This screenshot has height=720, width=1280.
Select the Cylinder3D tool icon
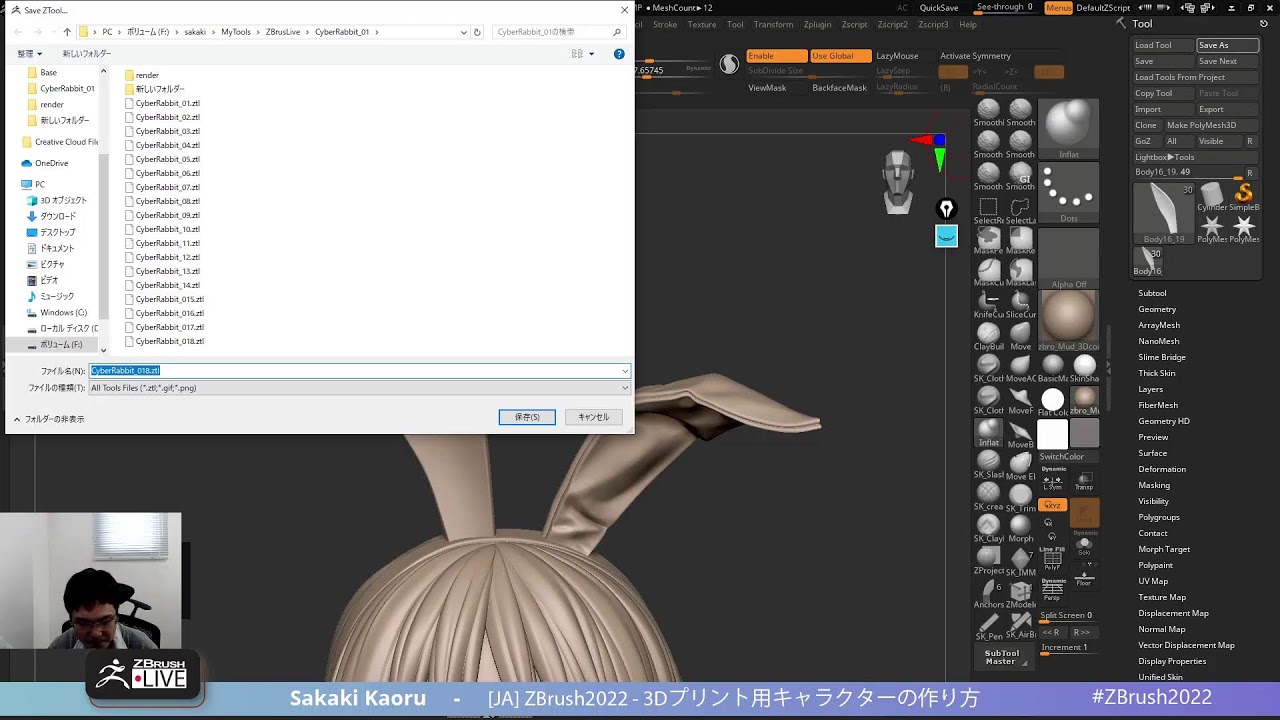point(1212,195)
